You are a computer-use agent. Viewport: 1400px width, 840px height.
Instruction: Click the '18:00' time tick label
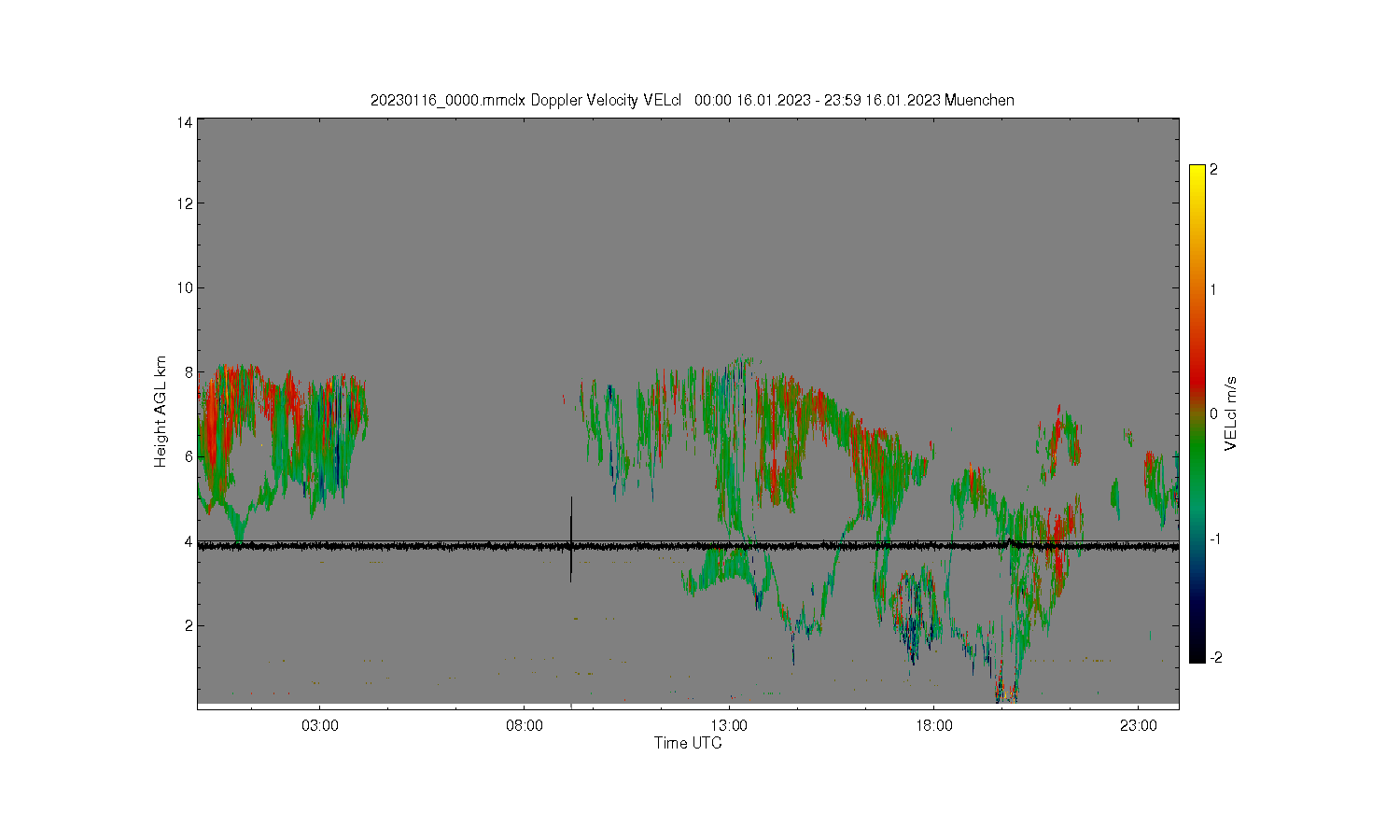(x=933, y=726)
